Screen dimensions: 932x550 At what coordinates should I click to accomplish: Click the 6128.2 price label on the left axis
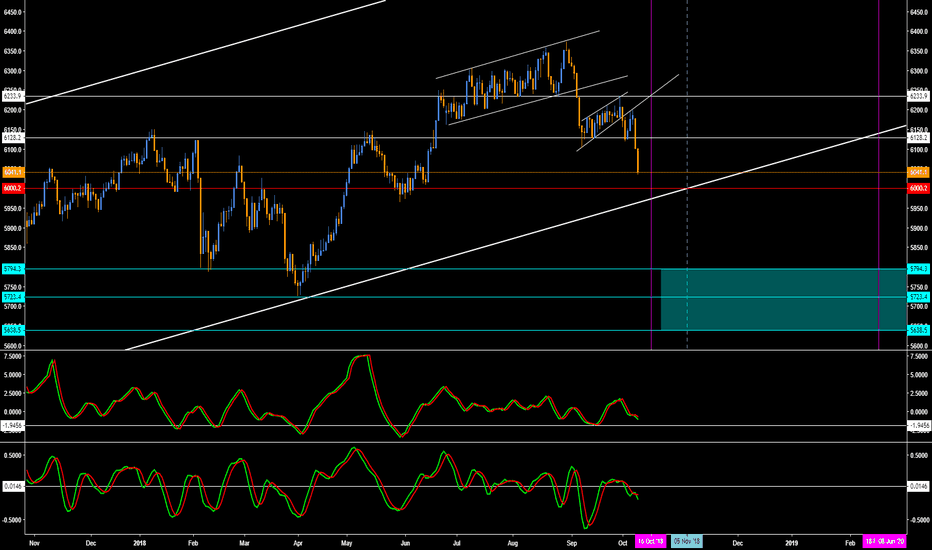[x=12, y=137]
